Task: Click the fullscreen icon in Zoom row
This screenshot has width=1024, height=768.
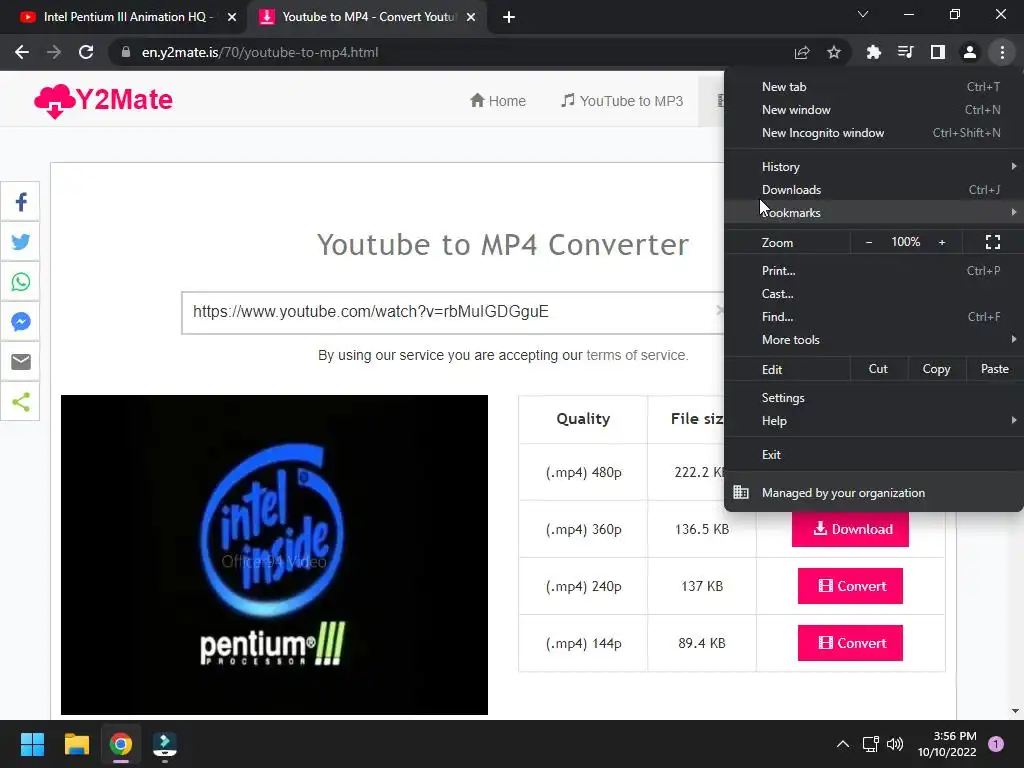Action: point(993,242)
